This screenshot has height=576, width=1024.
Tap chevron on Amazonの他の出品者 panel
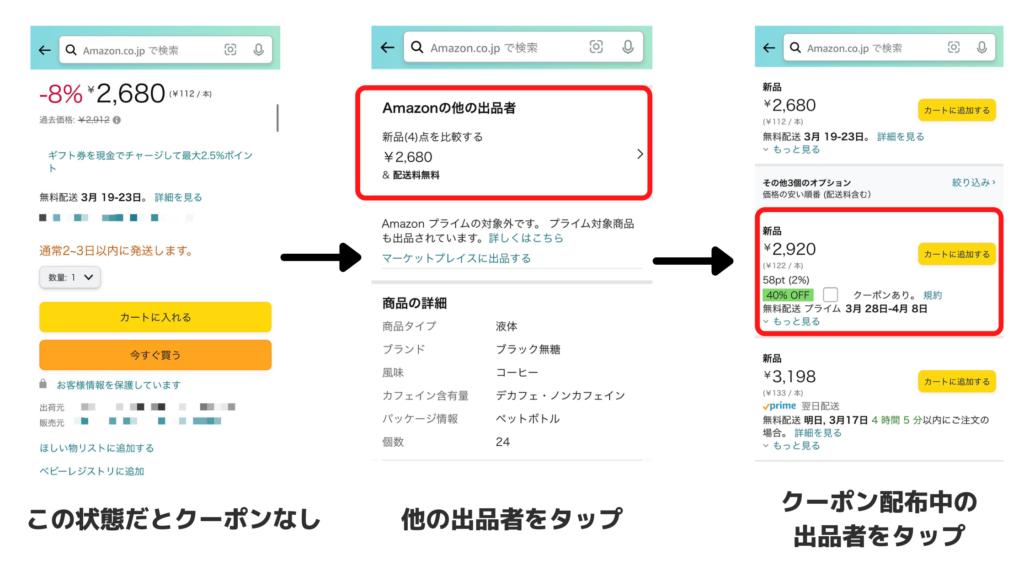pos(640,154)
